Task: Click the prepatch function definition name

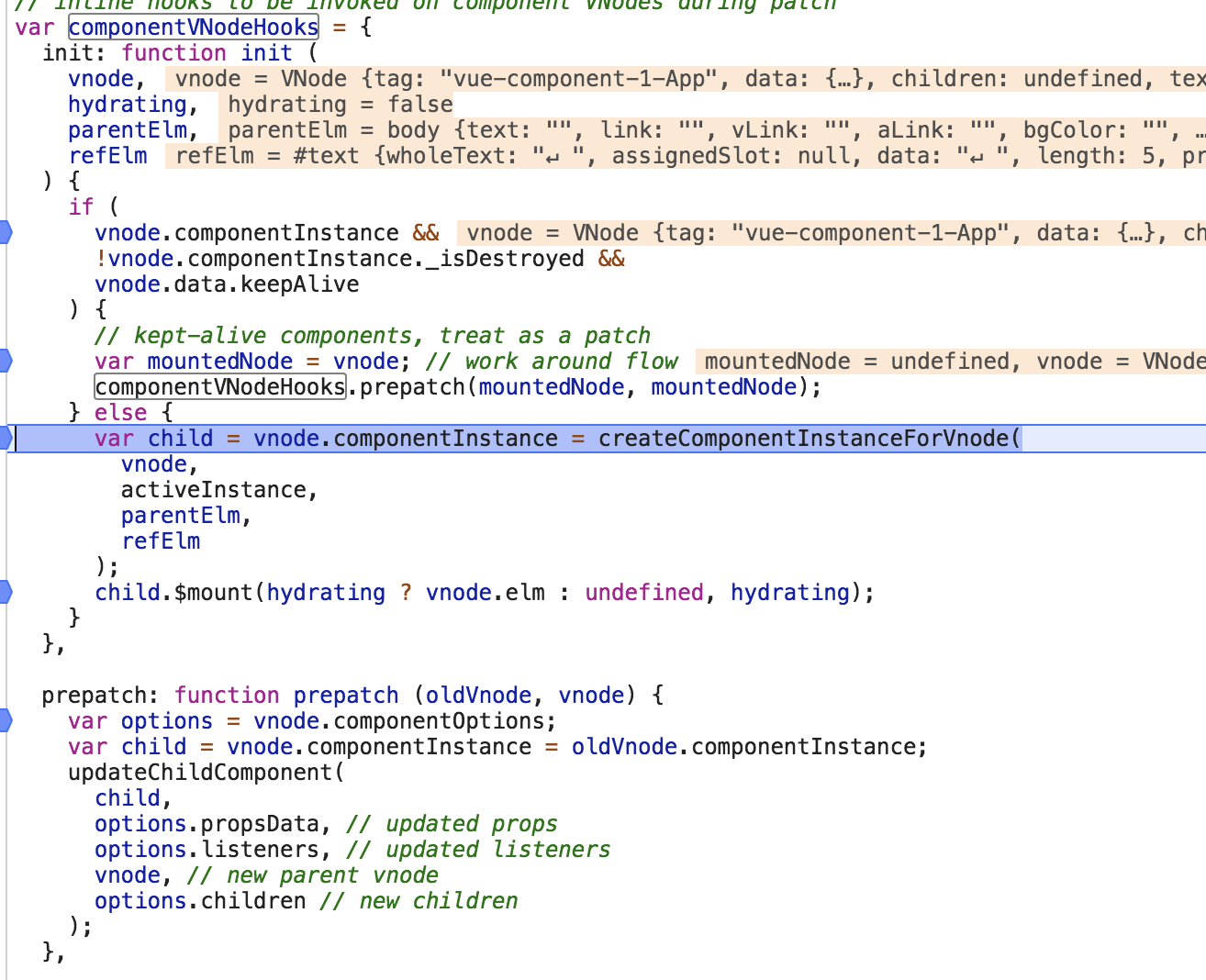Action: [345, 695]
